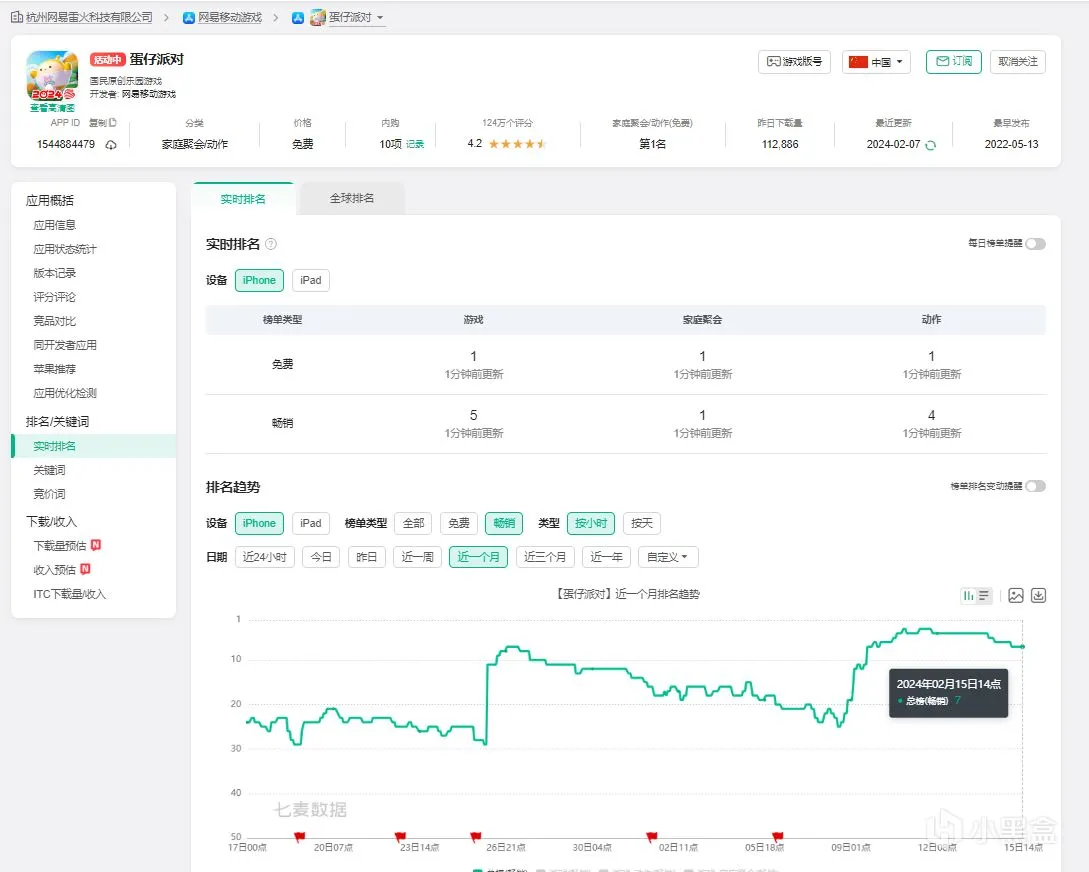
Task: Toggle the 榜单排名变动提醒 switch
Action: click(1036, 486)
